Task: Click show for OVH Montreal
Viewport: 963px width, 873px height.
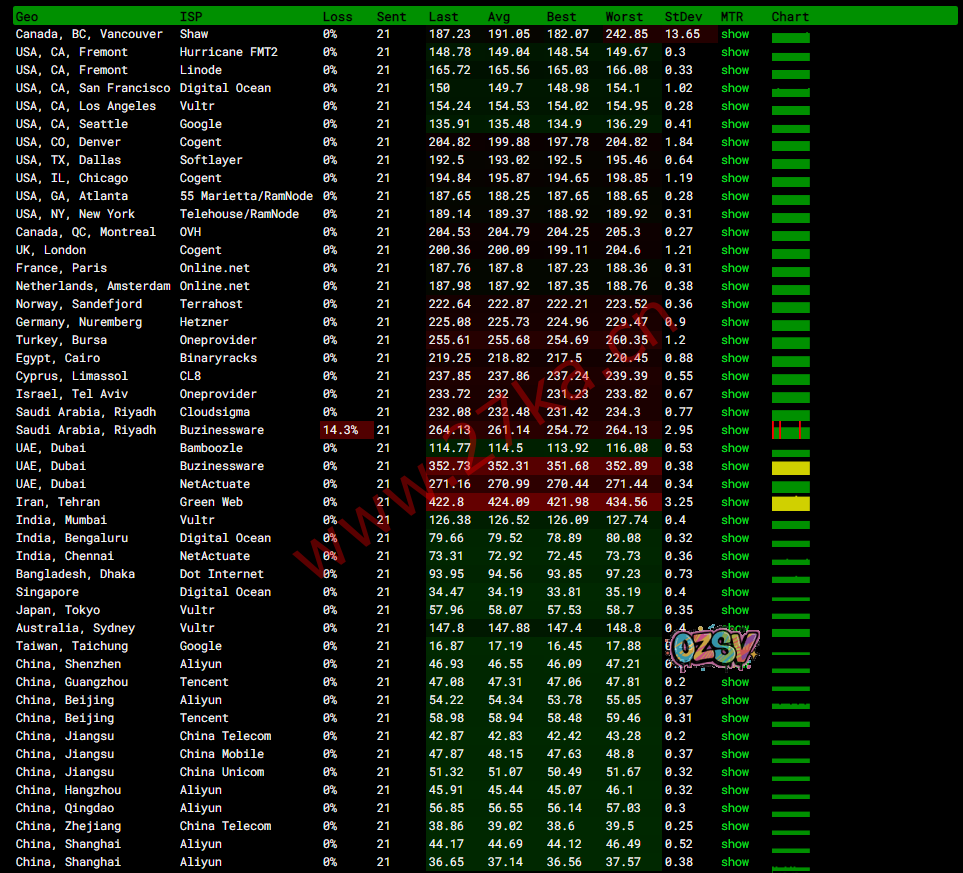Action: 735,232
